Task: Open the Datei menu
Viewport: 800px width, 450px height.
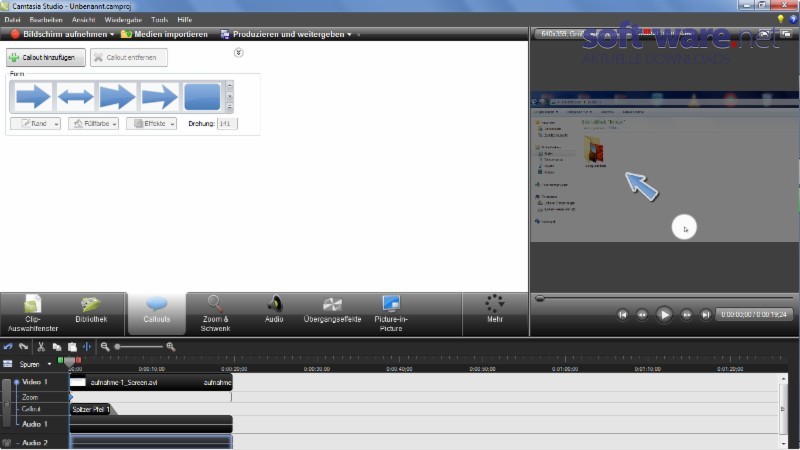Action: tap(12, 19)
